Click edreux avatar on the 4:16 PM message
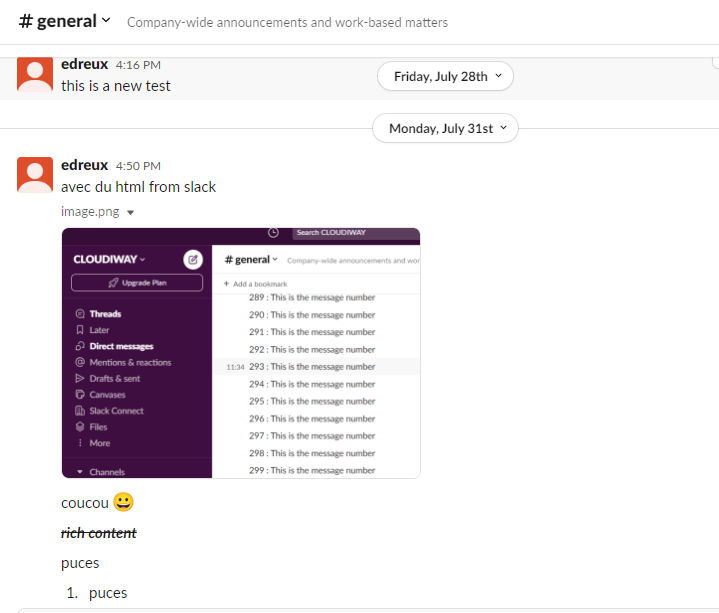719x613 pixels. pos(35,74)
